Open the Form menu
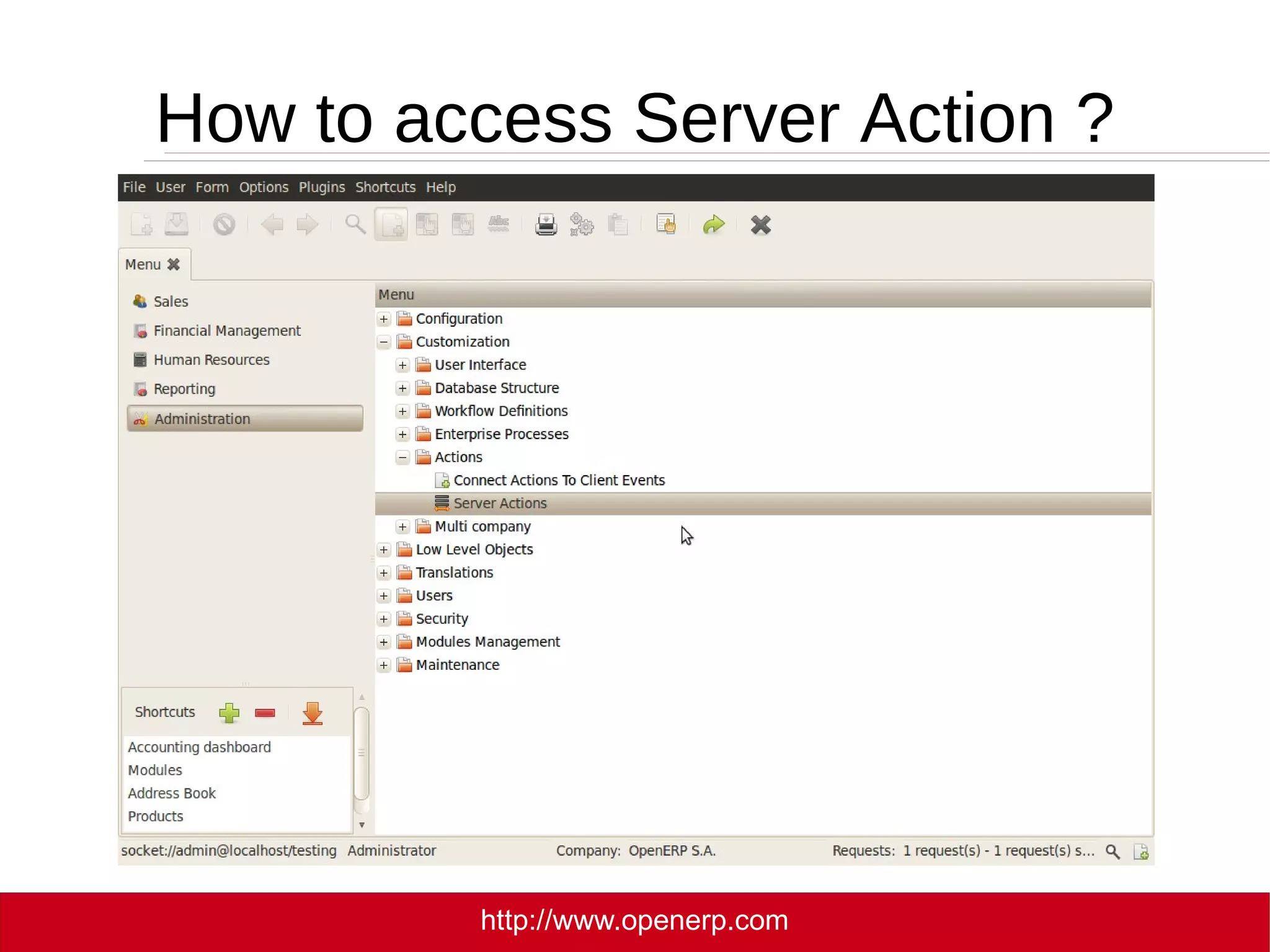 tap(212, 187)
